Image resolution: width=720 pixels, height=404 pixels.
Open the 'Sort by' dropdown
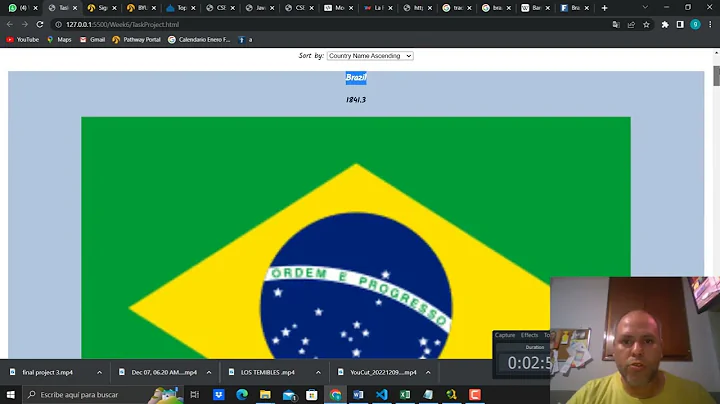tap(370, 56)
